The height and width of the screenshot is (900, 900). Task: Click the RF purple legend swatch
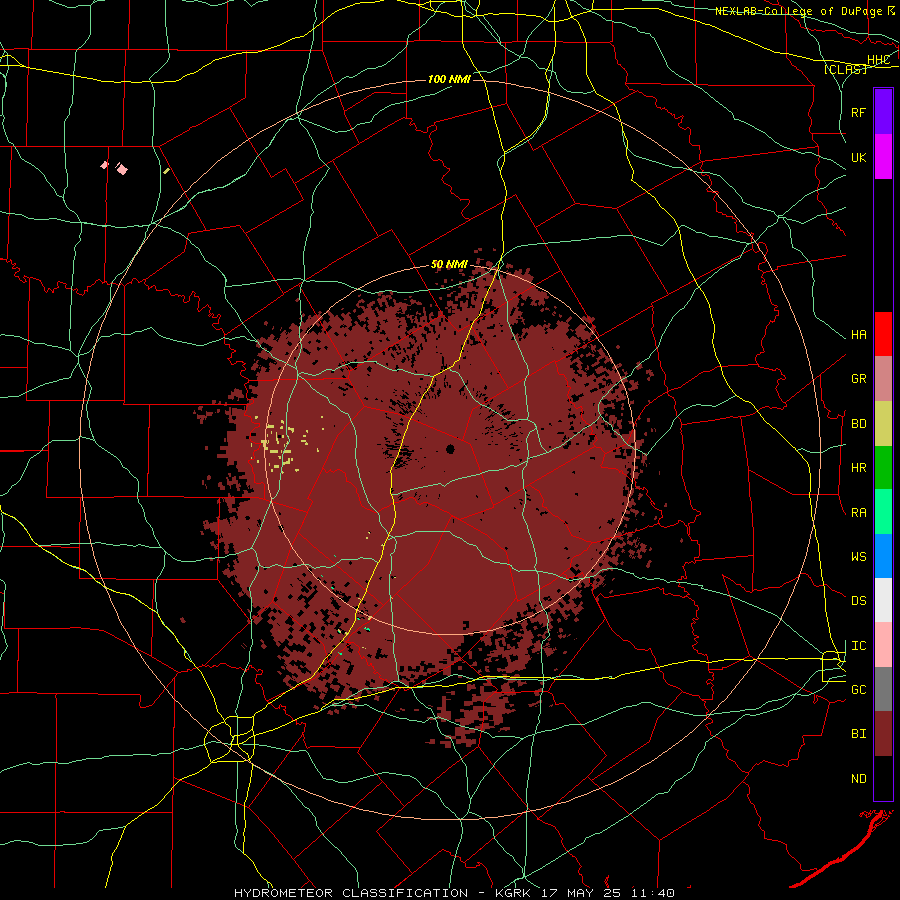point(883,112)
